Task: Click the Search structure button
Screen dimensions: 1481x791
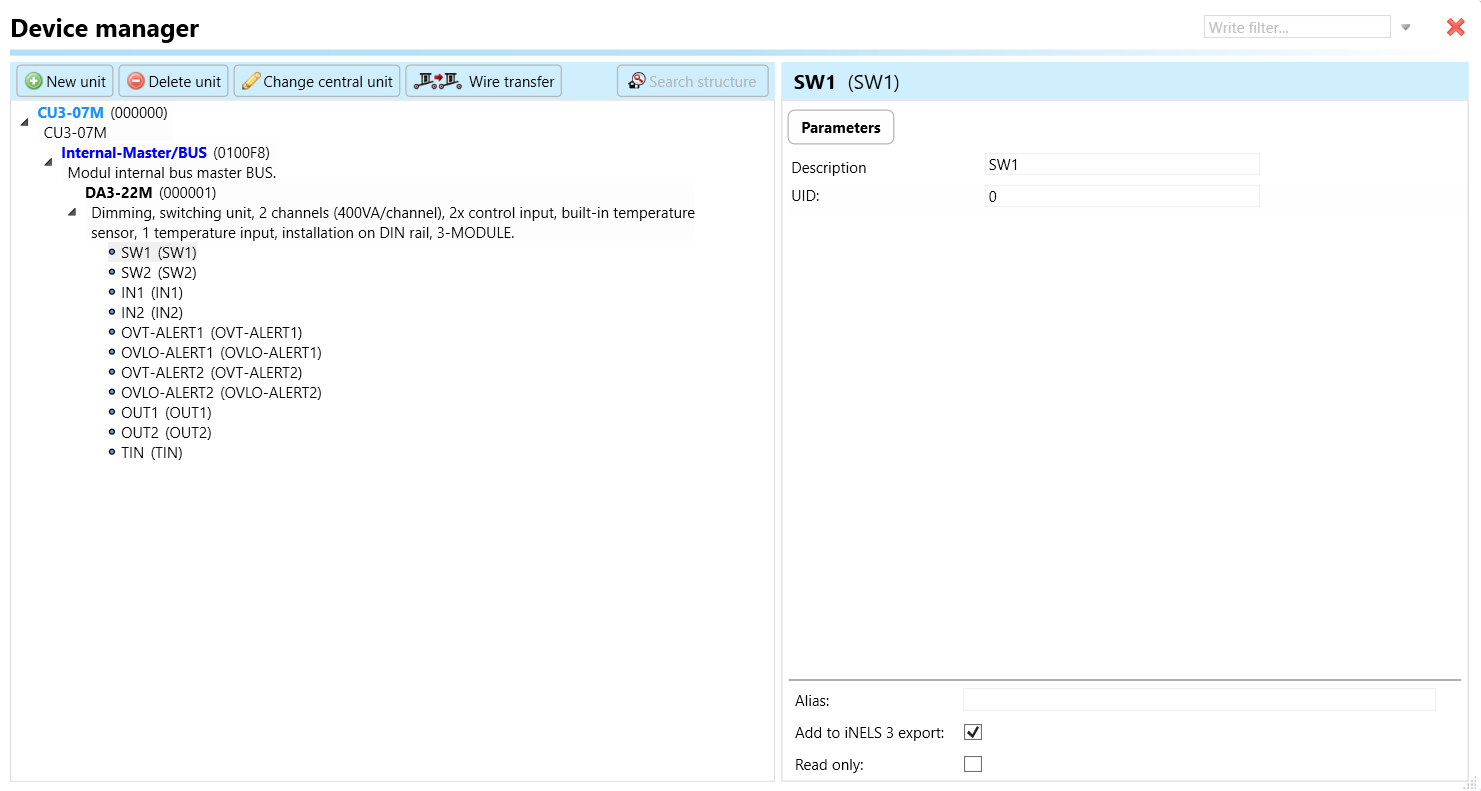Action: click(692, 81)
